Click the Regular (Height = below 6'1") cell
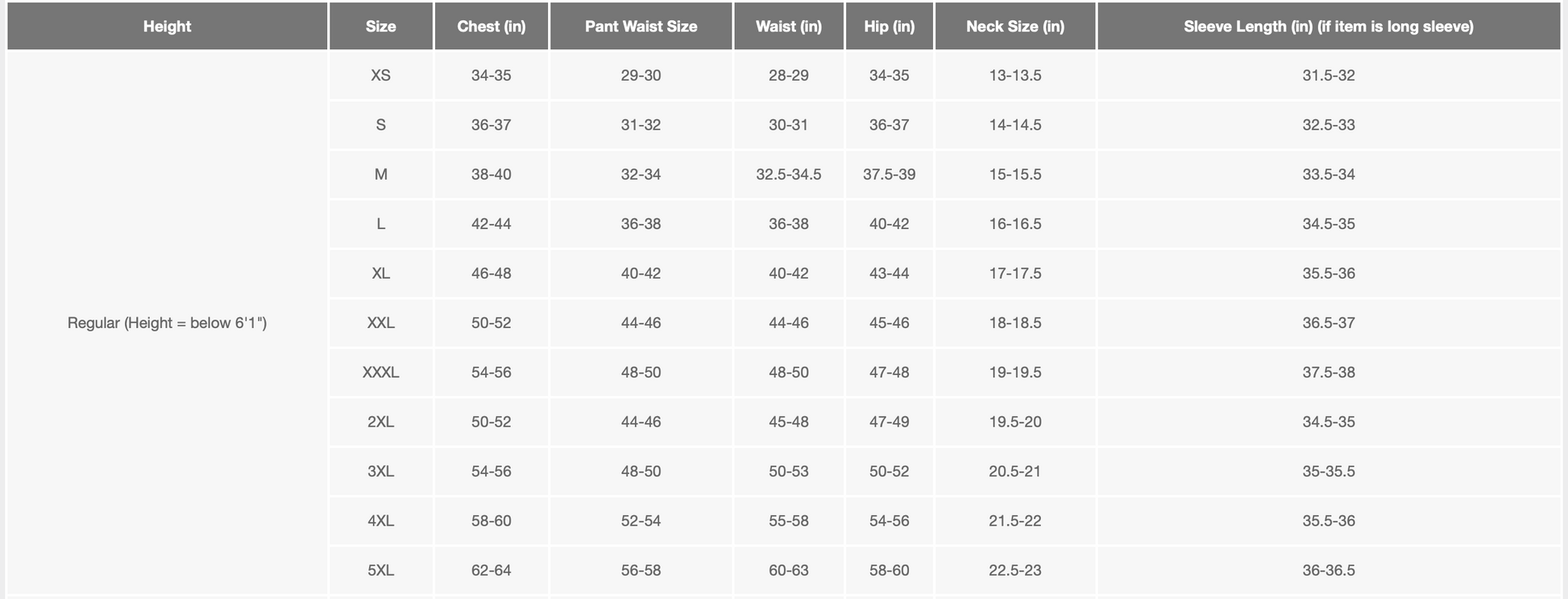 pos(167,323)
